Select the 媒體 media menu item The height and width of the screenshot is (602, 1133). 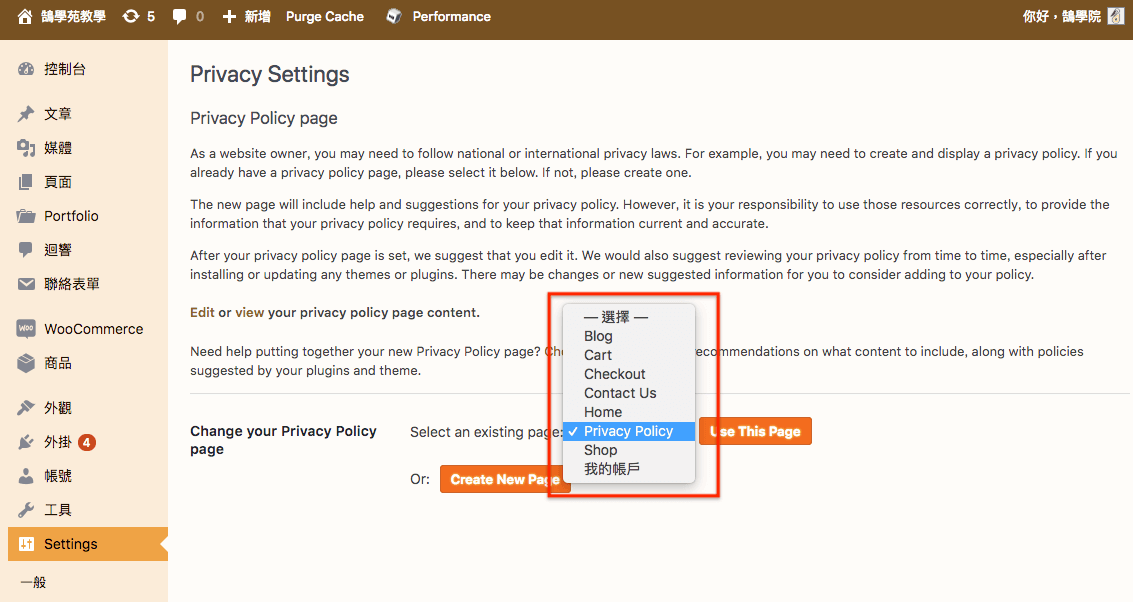58,148
